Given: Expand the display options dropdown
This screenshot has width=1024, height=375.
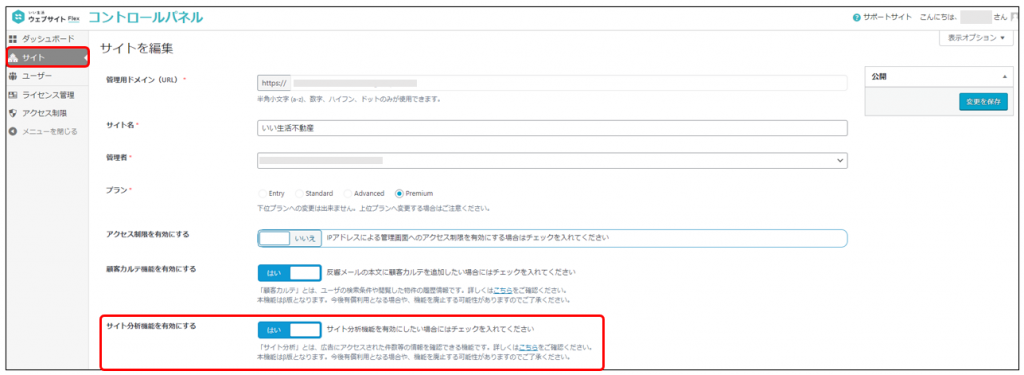Looking at the screenshot, I should 977,39.
